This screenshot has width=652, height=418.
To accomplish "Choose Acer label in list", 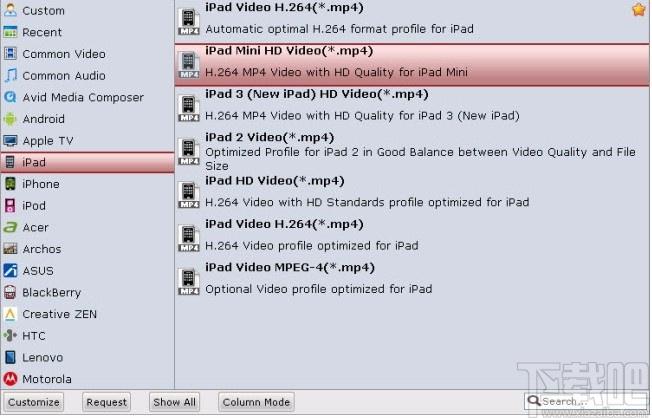I will [x=35, y=228].
